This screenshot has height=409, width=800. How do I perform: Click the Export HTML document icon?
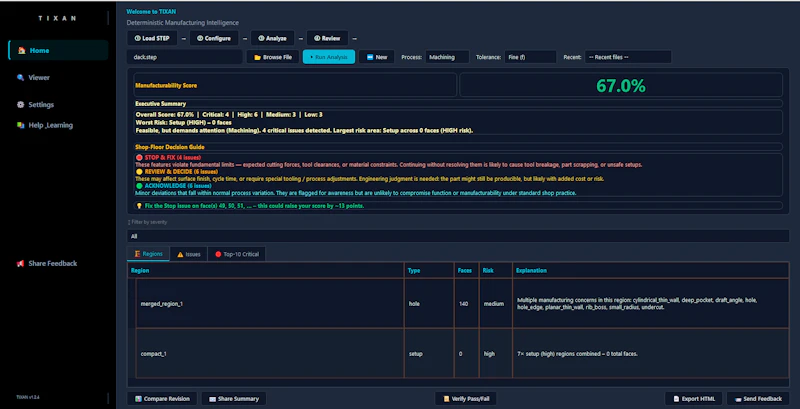coord(676,399)
